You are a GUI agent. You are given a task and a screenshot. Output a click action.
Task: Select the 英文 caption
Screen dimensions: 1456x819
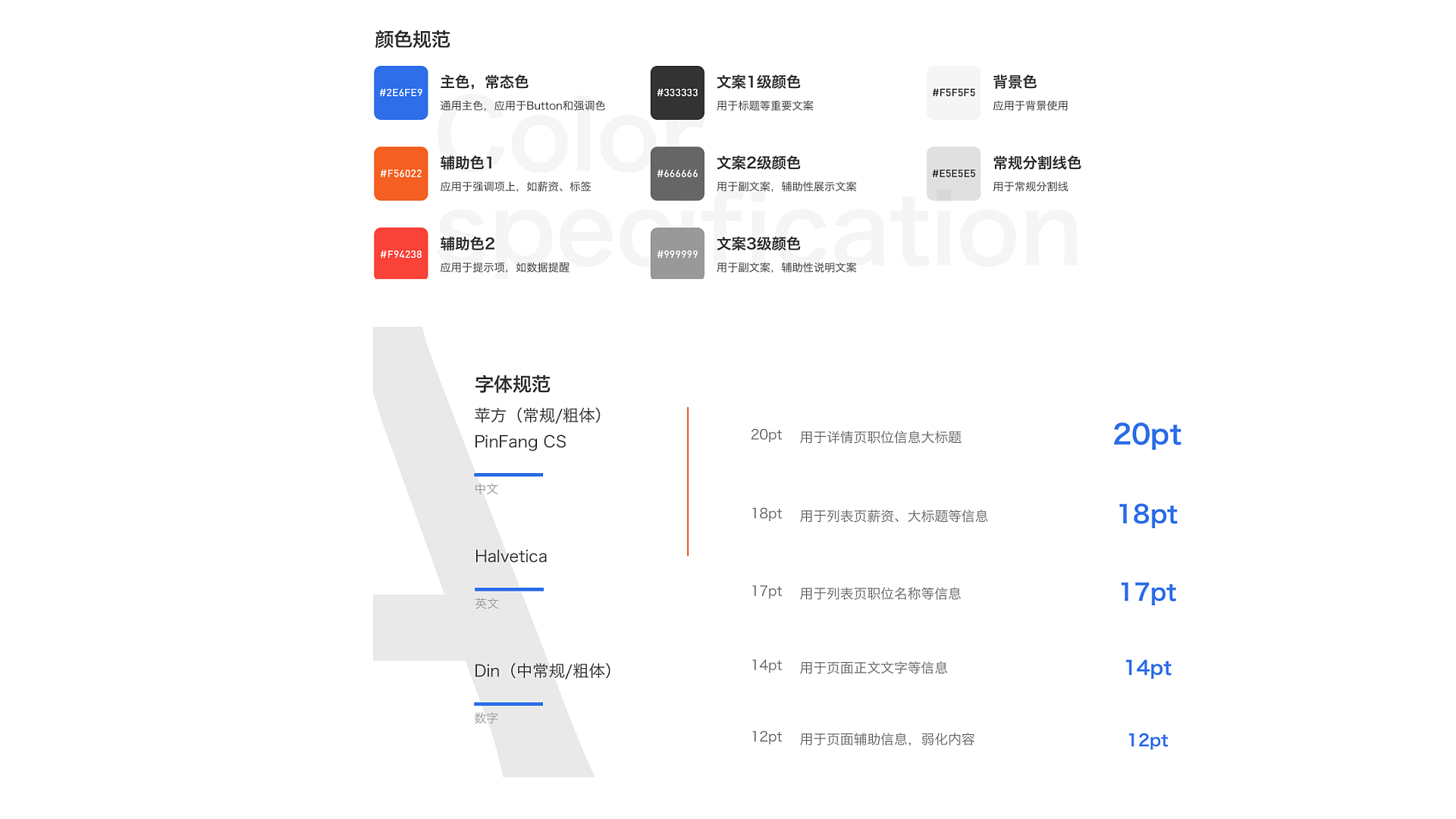(x=487, y=604)
